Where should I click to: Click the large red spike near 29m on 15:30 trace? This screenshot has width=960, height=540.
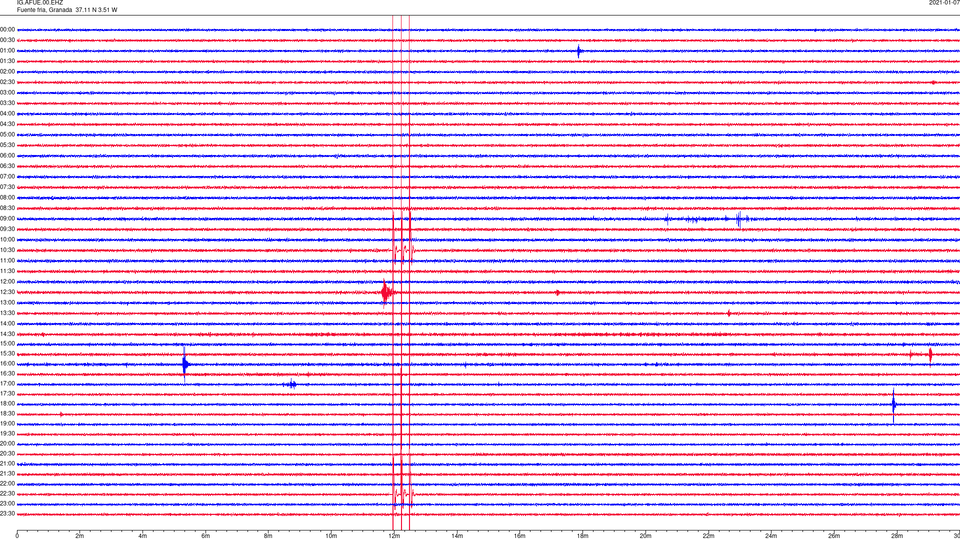tap(930, 354)
